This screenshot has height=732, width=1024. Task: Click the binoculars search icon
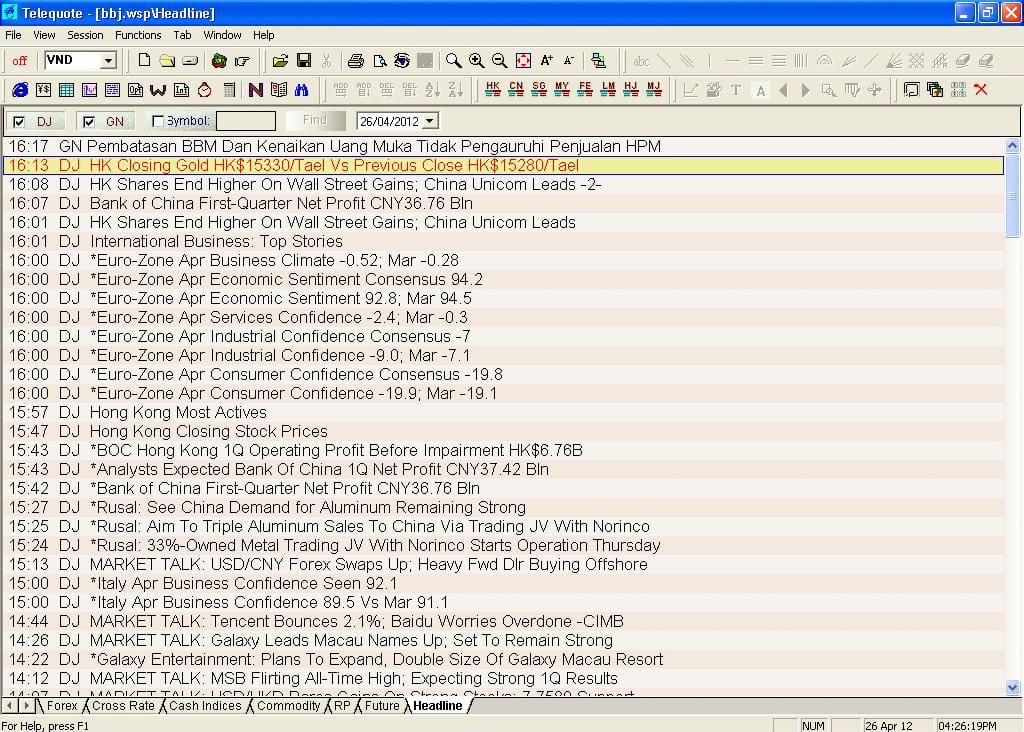301,90
